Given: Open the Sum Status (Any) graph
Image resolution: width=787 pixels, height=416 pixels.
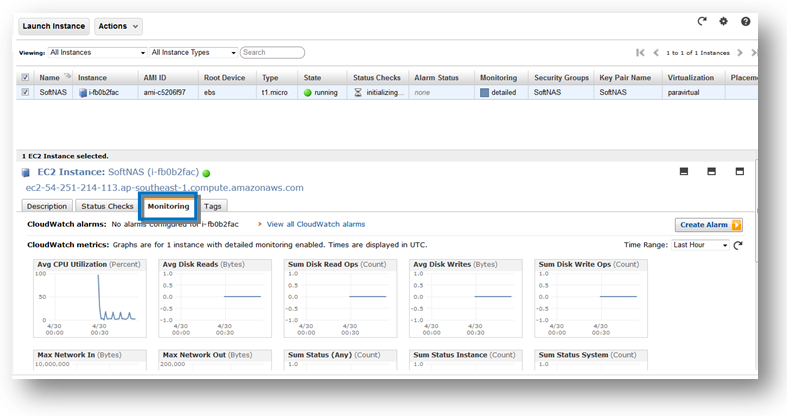Looking at the screenshot, I should [x=340, y=360].
